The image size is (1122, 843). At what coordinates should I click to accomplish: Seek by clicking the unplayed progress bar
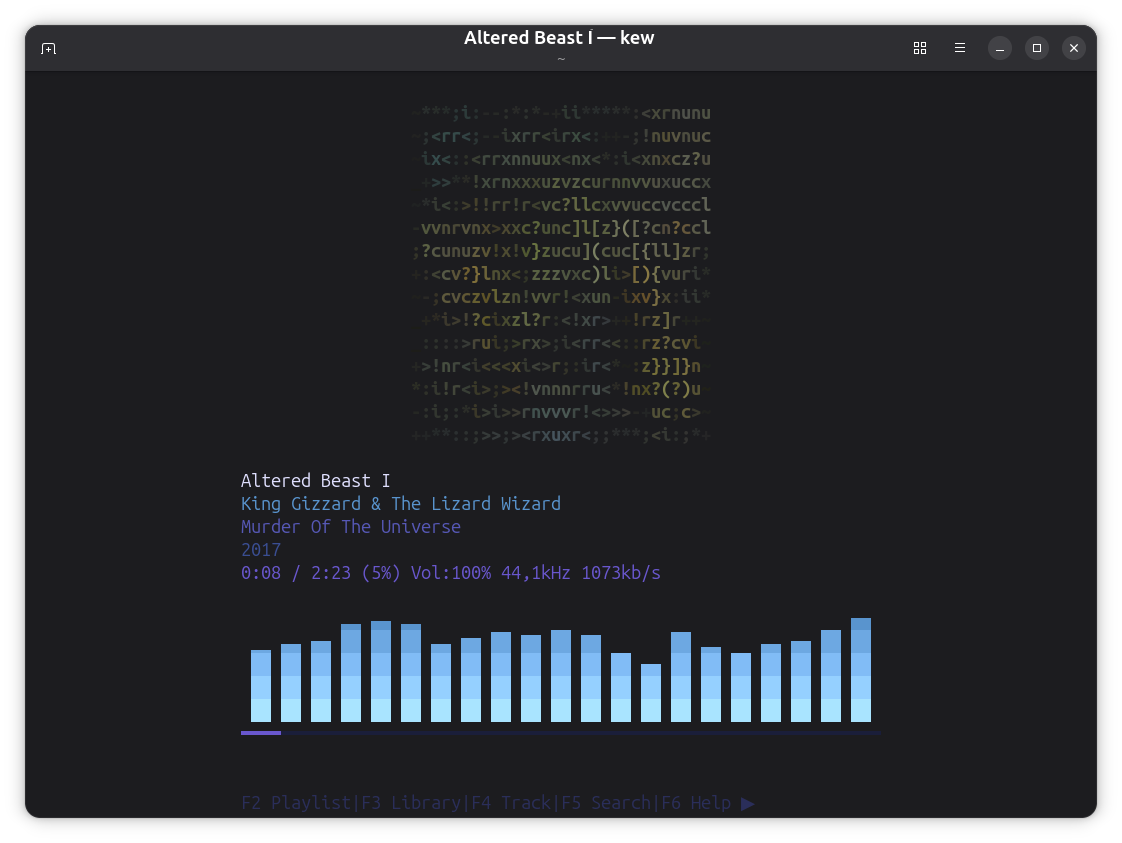click(580, 733)
